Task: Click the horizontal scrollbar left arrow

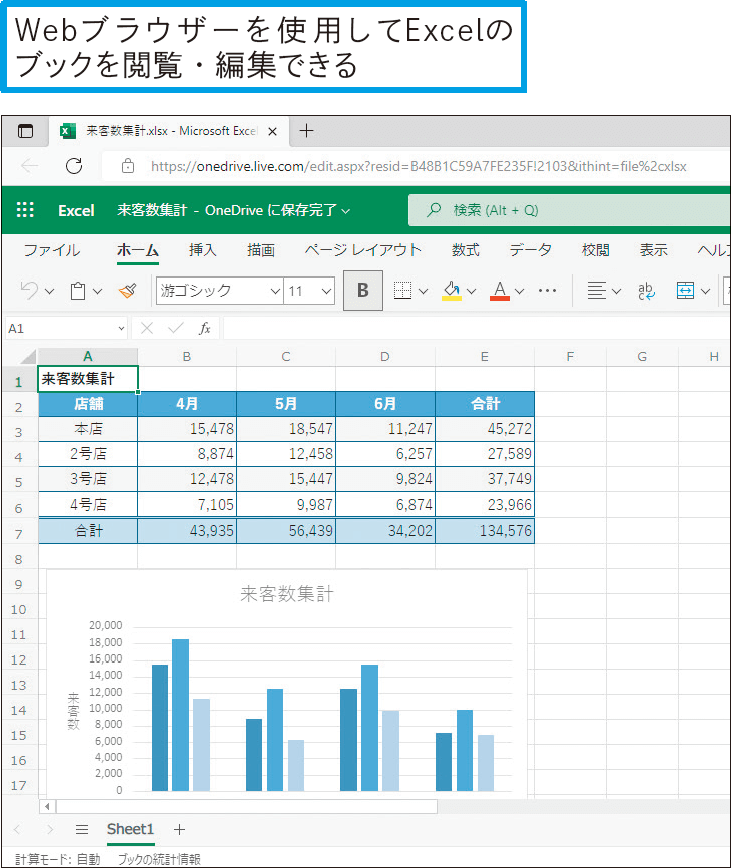Action: click(x=48, y=806)
